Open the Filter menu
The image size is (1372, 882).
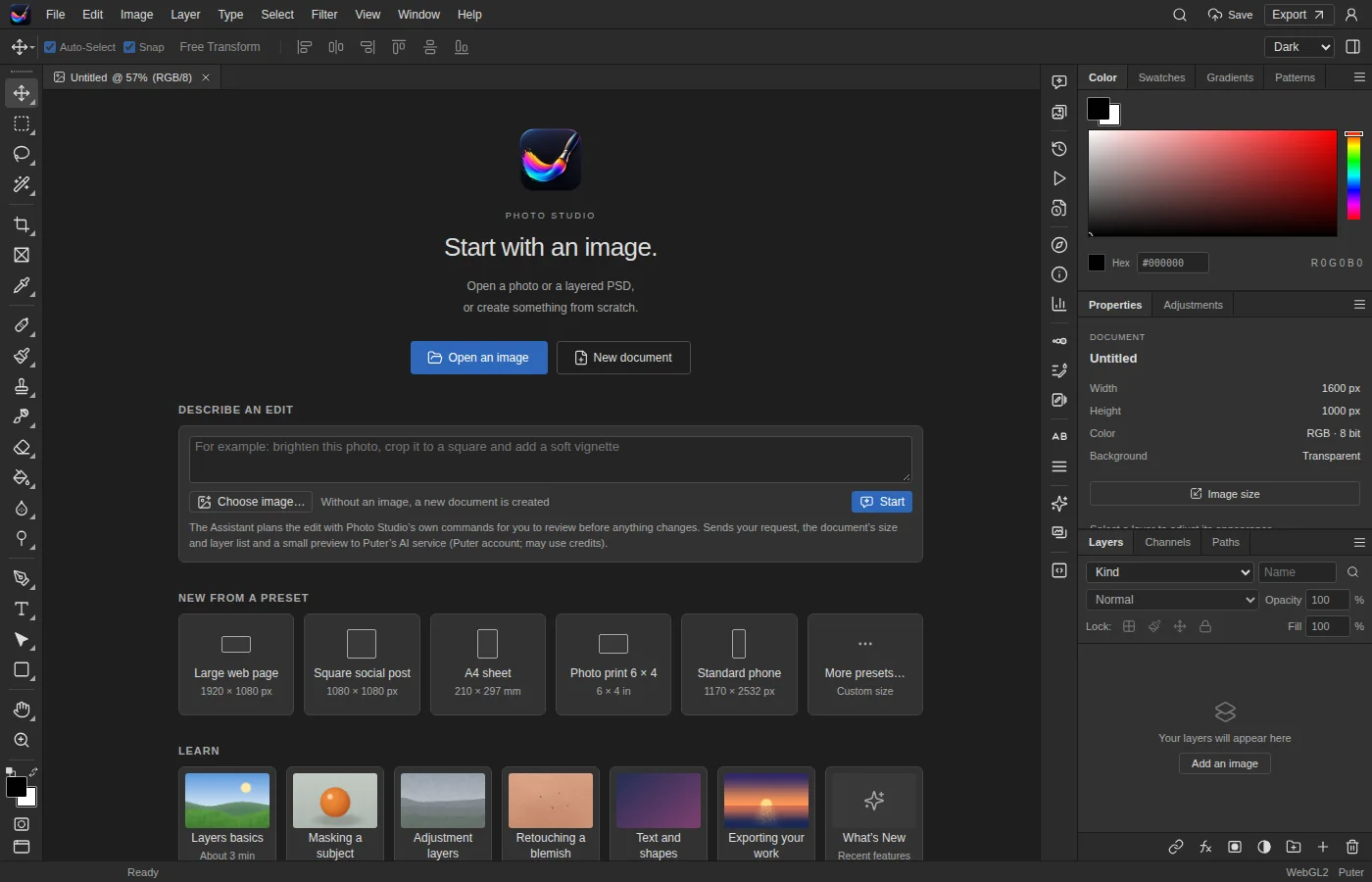tap(324, 15)
